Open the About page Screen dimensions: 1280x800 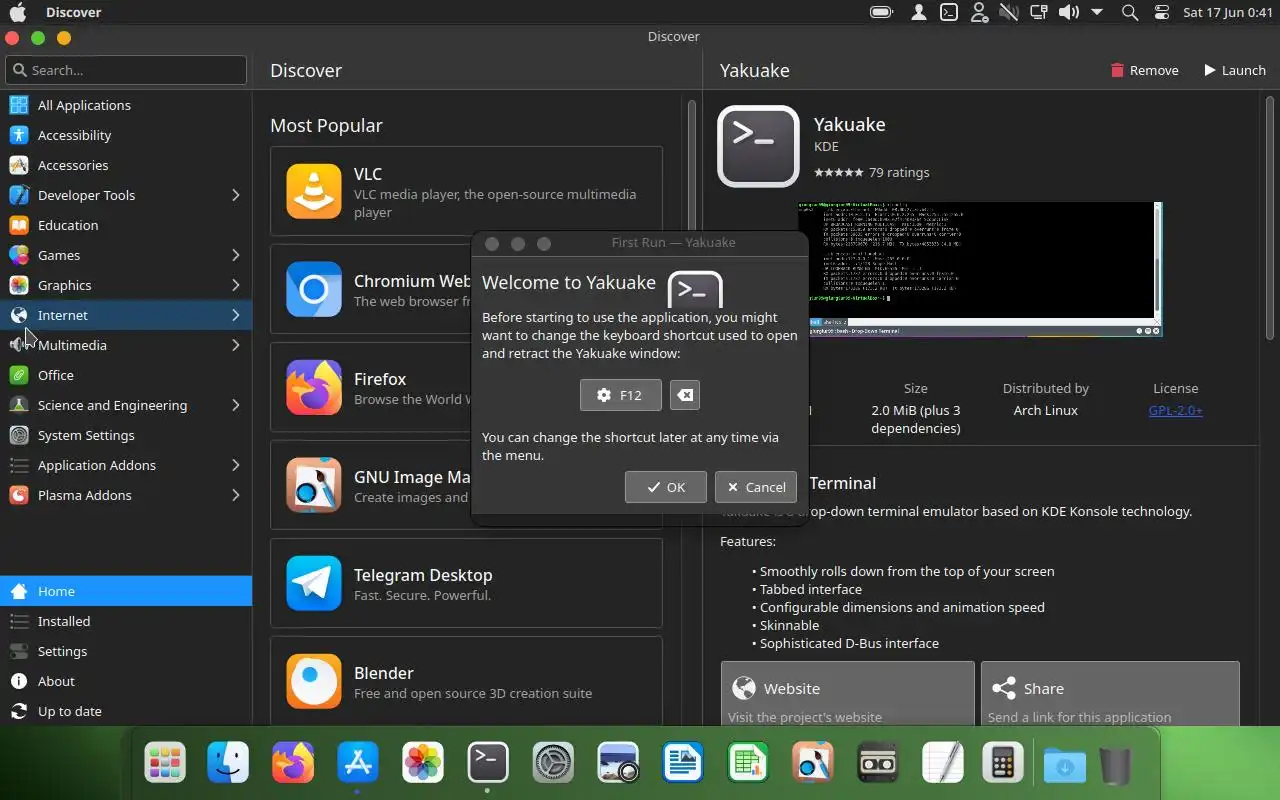126,681
